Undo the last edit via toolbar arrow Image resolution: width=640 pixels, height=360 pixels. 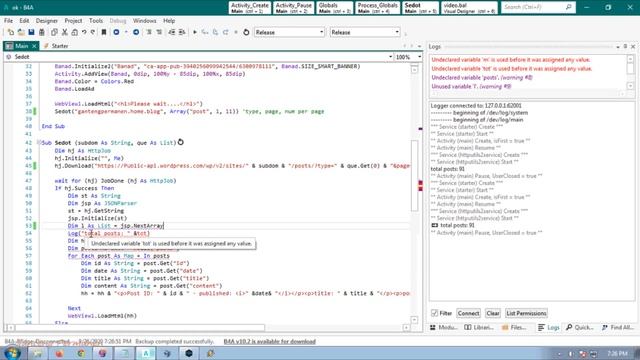click(x=84, y=32)
